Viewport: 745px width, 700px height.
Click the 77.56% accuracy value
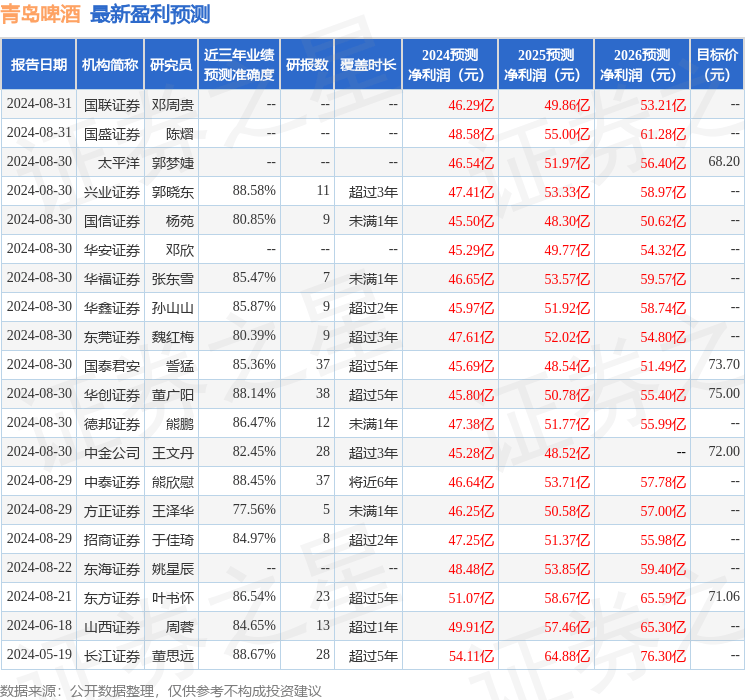click(x=254, y=509)
